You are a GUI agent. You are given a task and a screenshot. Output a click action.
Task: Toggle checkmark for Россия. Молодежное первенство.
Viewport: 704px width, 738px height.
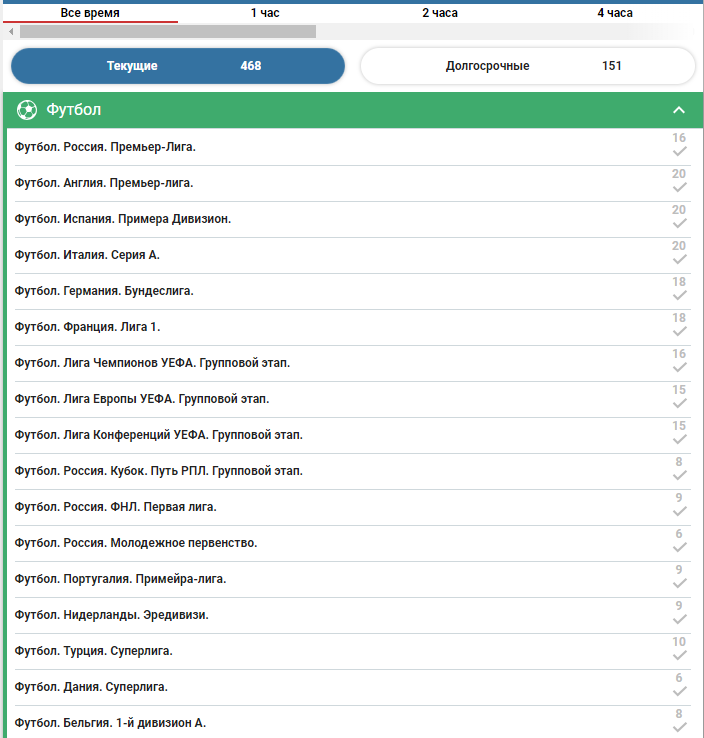point(679,548)
